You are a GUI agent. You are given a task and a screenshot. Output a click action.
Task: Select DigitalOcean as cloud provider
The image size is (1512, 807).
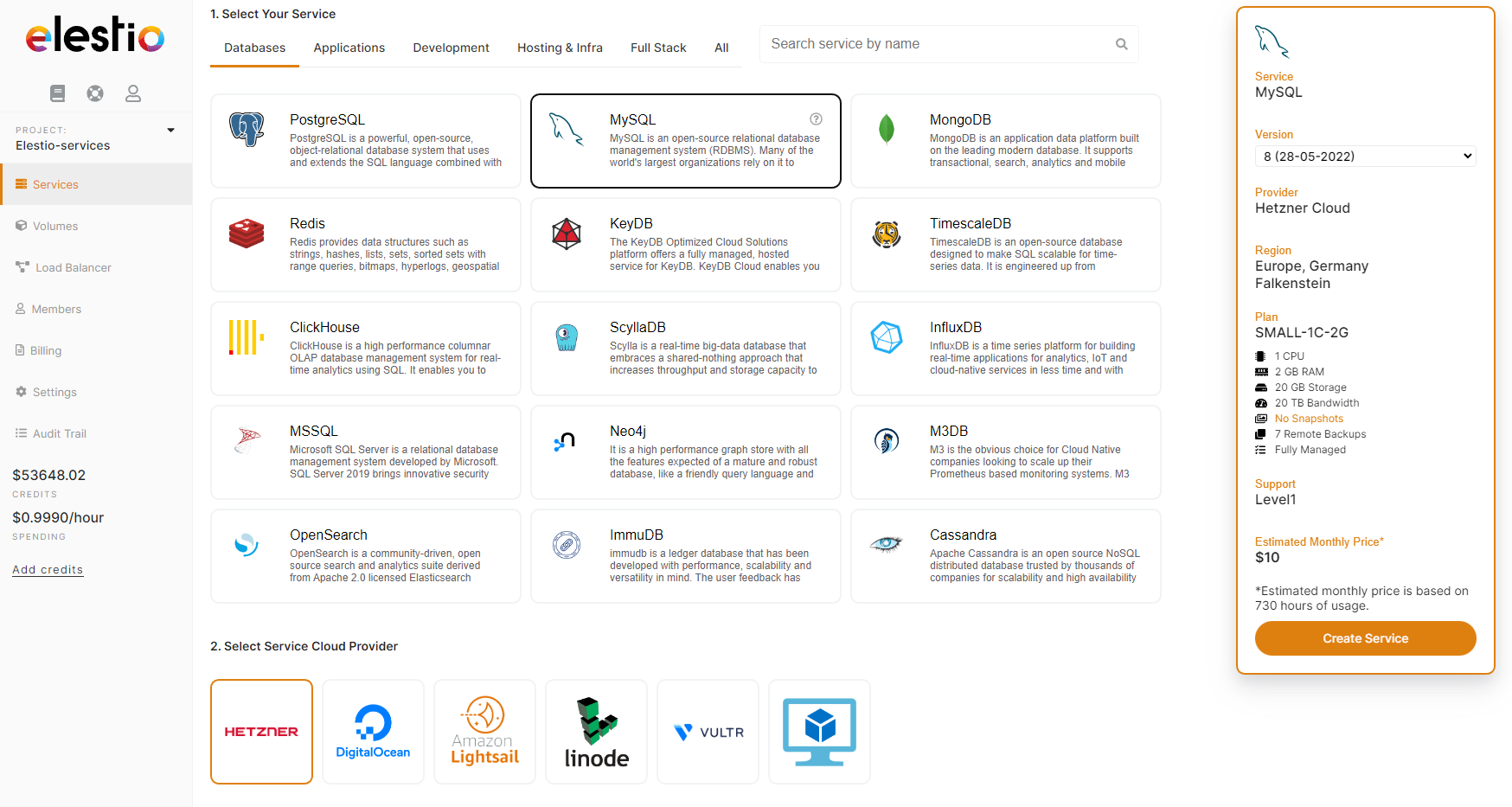(x=373, y=732)
